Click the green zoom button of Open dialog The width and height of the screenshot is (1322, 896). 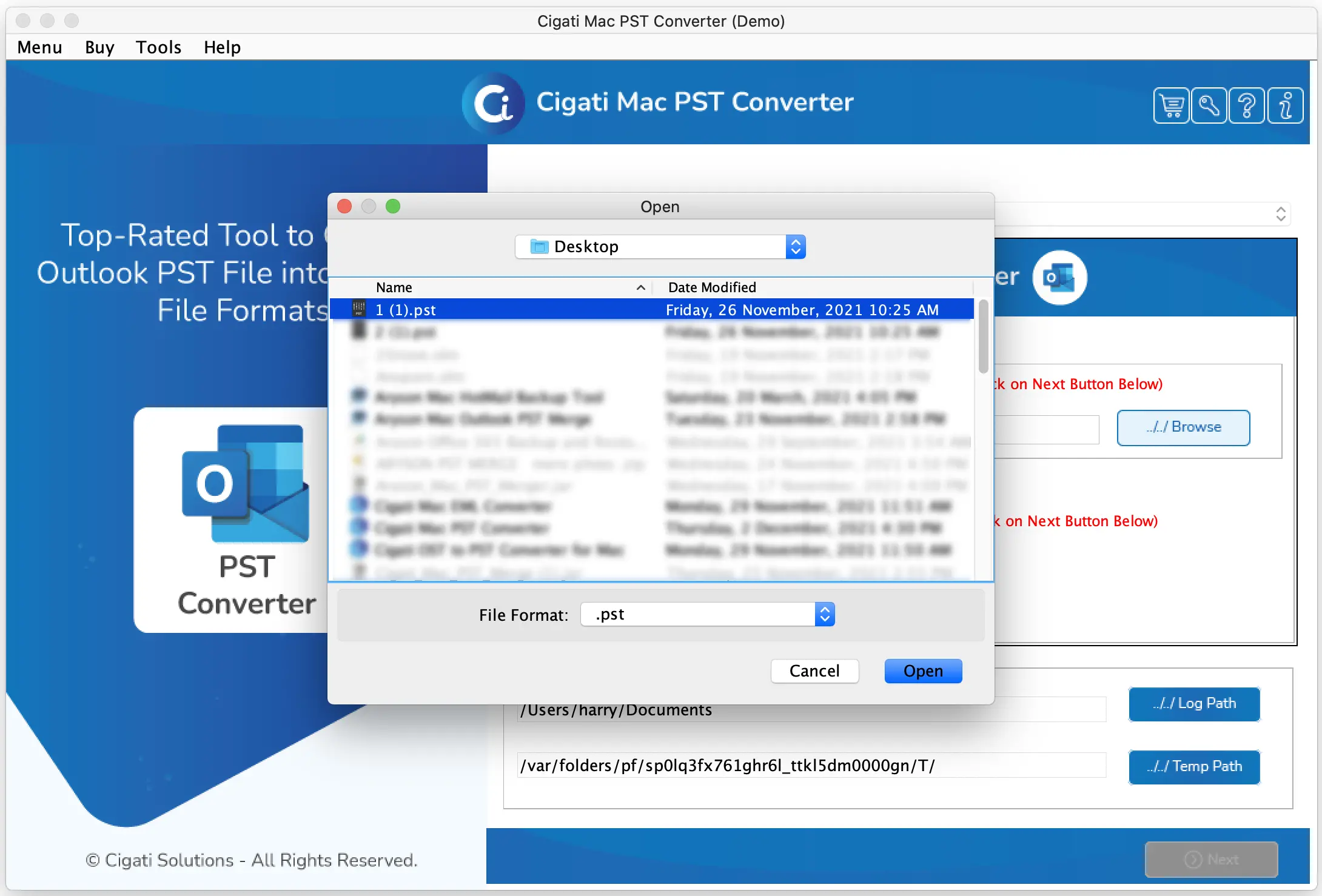tap(393, 207)
